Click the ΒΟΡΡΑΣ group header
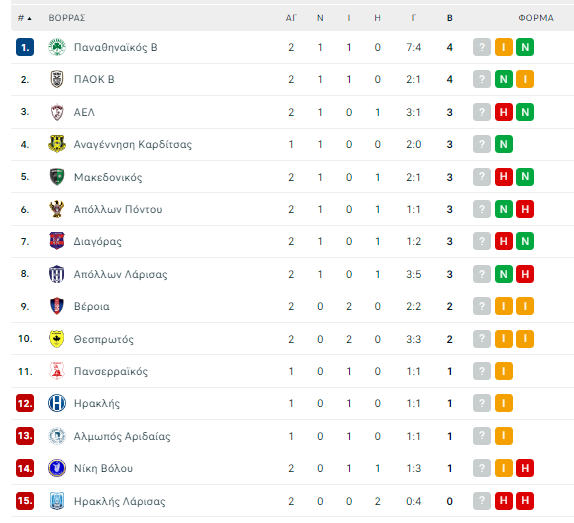This screenshot has width=574, height=523. point(67,18)
